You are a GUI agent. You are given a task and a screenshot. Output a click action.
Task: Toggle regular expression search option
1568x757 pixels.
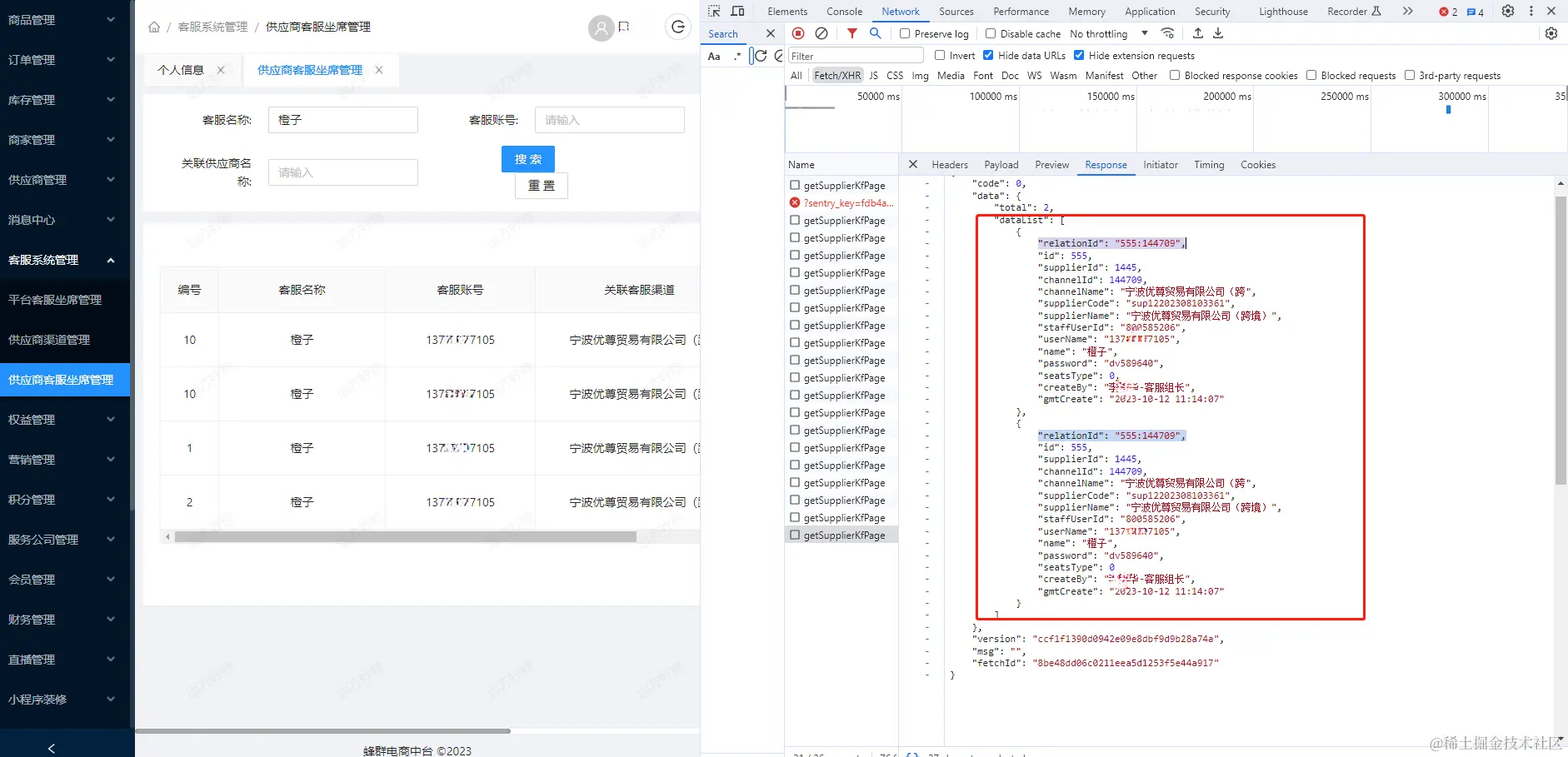coord(737,56)
